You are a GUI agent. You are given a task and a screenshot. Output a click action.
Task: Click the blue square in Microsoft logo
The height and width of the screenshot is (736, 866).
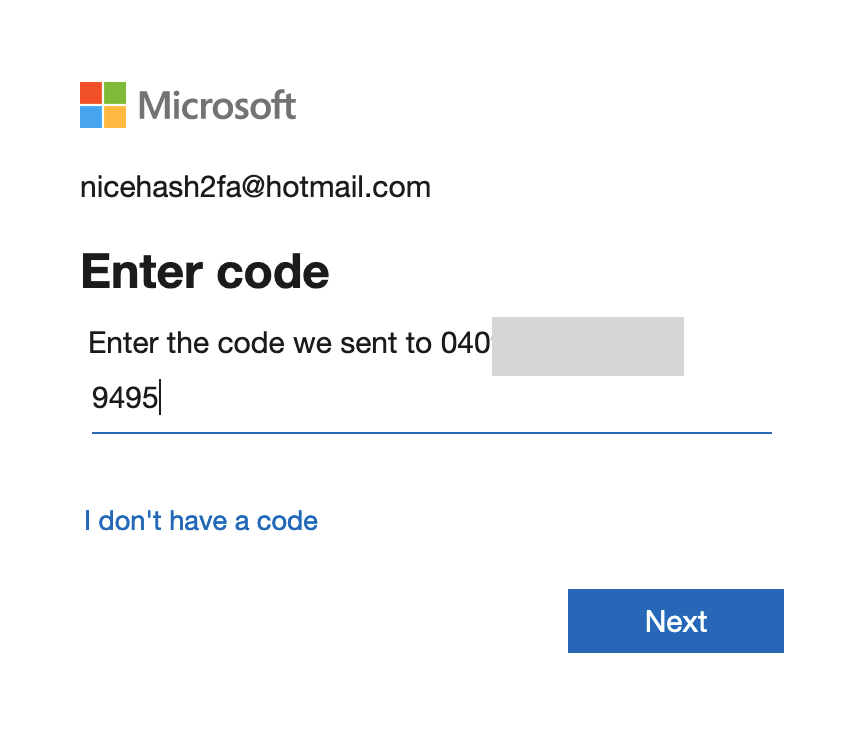[x=91, y=117]
